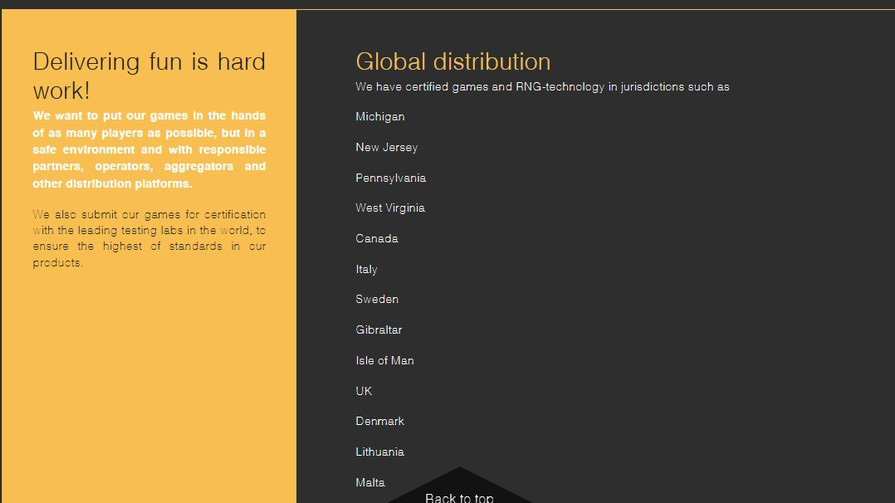Click the Global distribution heading
The width and height of the screenshot is (895, 503).
click(x=452, y=62)
